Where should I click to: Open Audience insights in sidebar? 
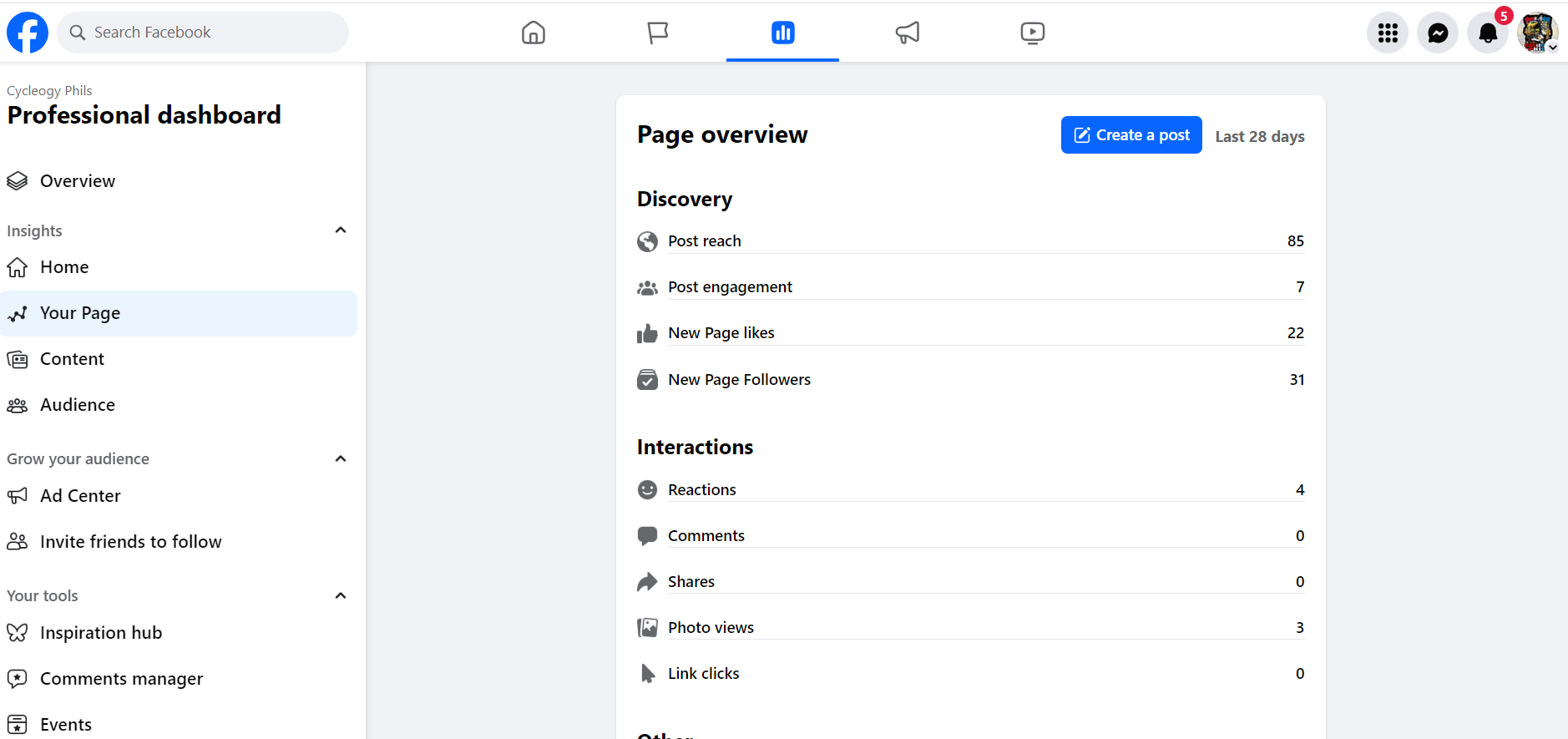[x=77, y=405]
